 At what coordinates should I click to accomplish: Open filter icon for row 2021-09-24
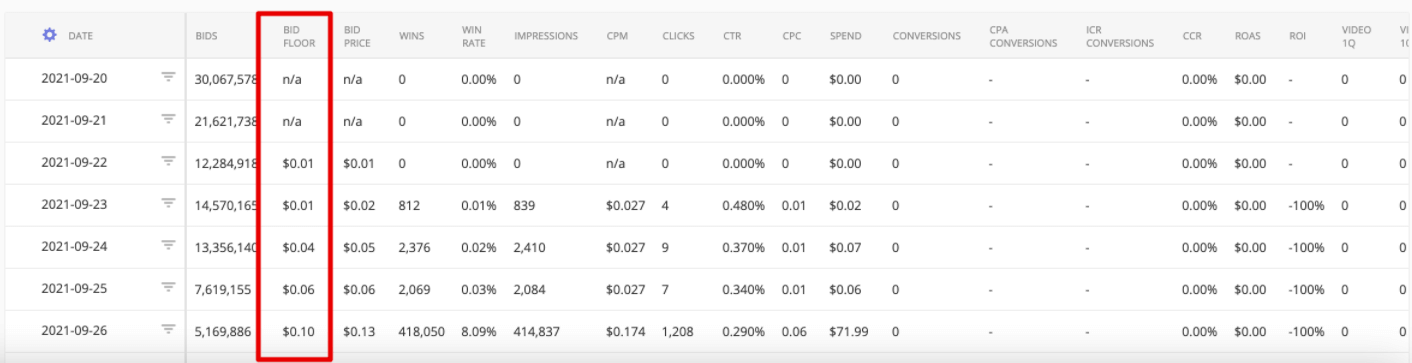click(x=168, y=247)
